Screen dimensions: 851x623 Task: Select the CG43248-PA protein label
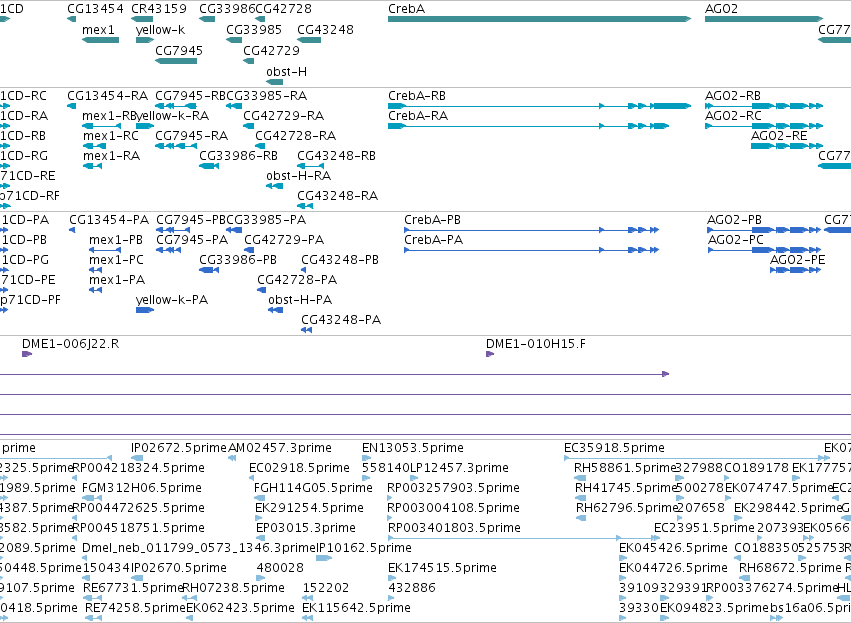coord(341,320)
